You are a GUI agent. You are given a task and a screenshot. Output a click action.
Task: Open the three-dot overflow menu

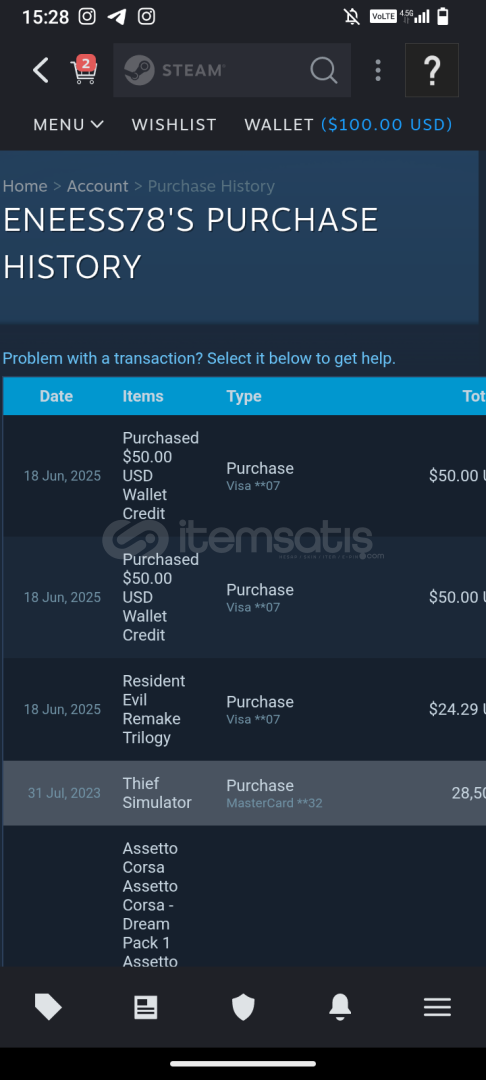pos(378,70)
